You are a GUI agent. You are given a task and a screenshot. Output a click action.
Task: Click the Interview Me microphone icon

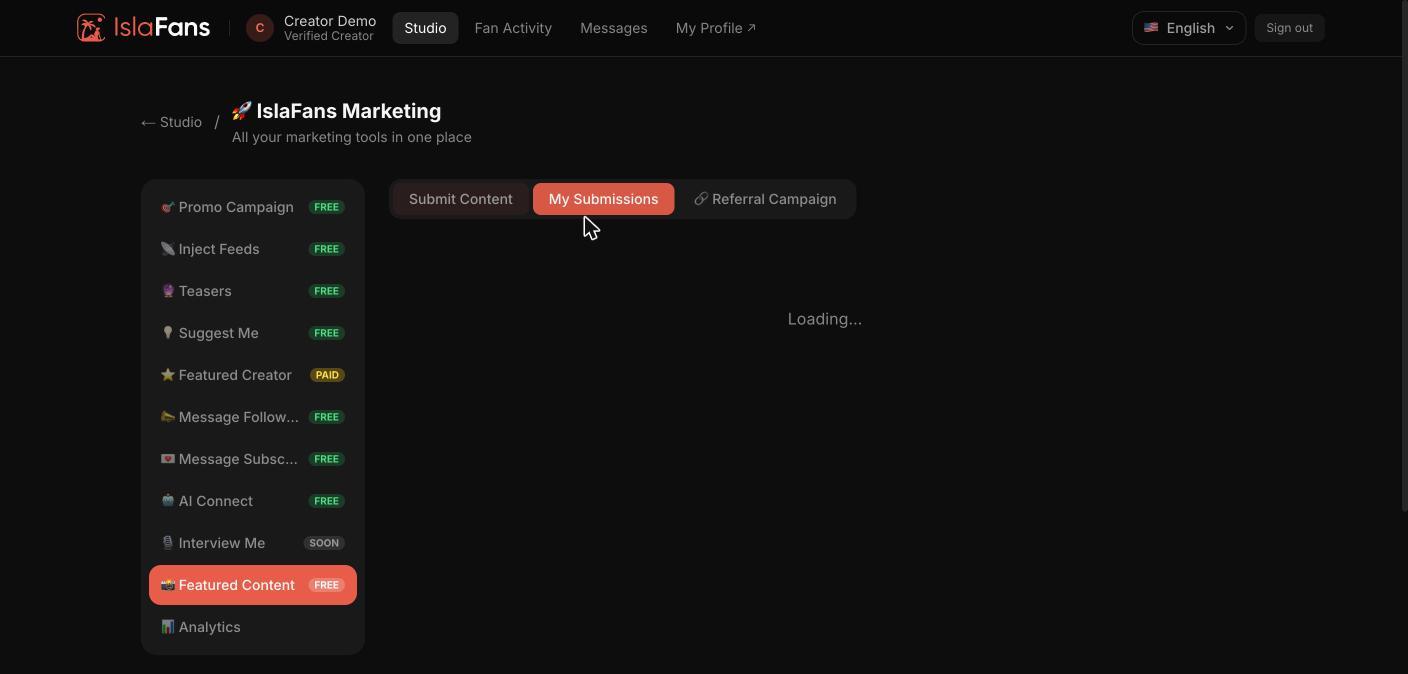coord(168,543)
